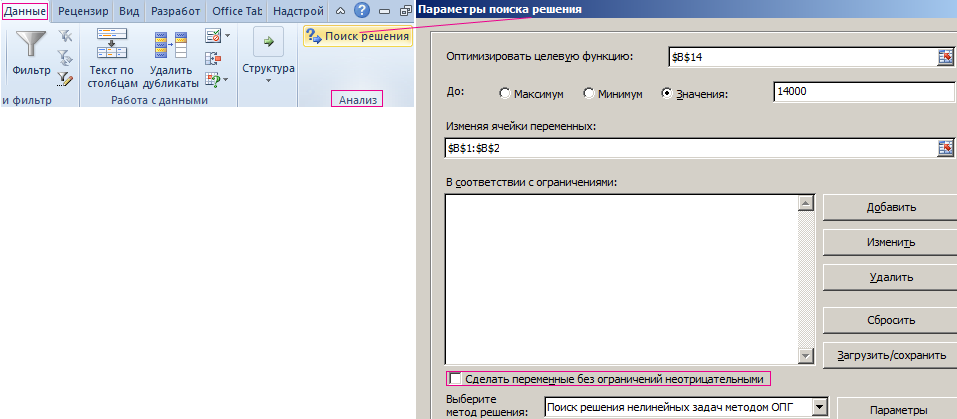Click the constraints list scroll up arrow
This screenshot has width=957, height=419.
pos(806,204)
